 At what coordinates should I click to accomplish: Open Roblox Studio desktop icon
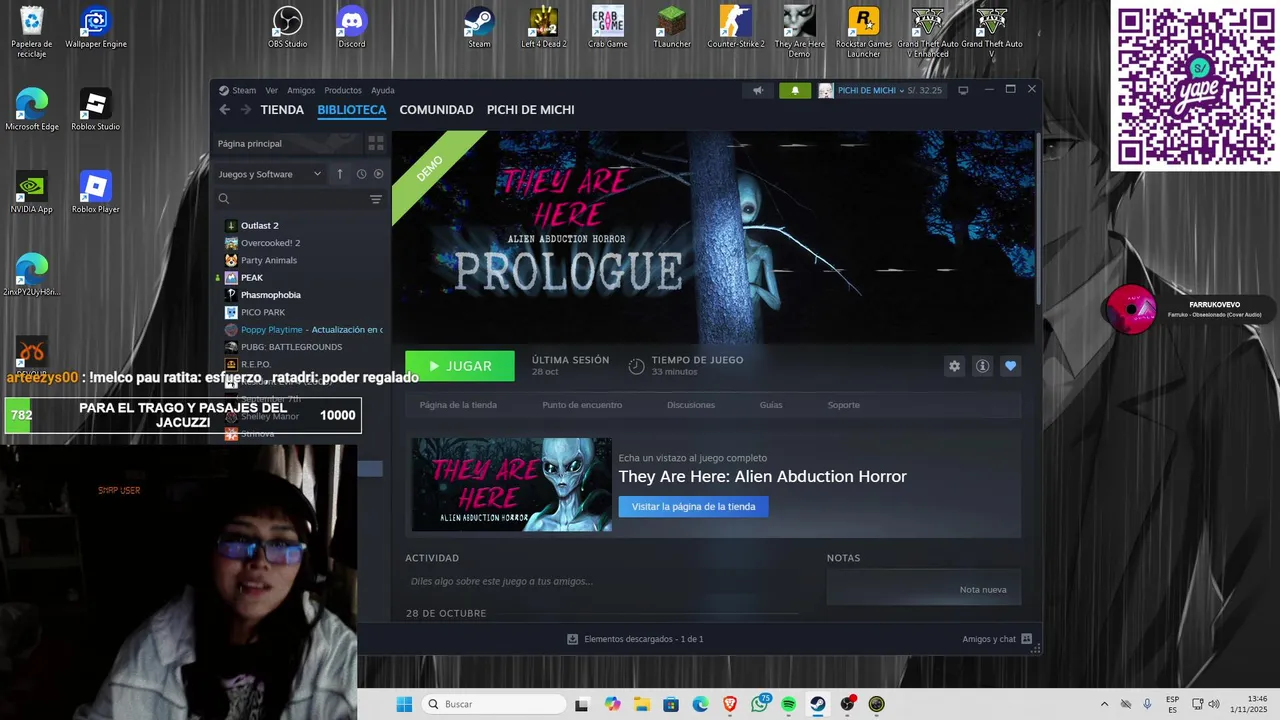pos(95,110)
